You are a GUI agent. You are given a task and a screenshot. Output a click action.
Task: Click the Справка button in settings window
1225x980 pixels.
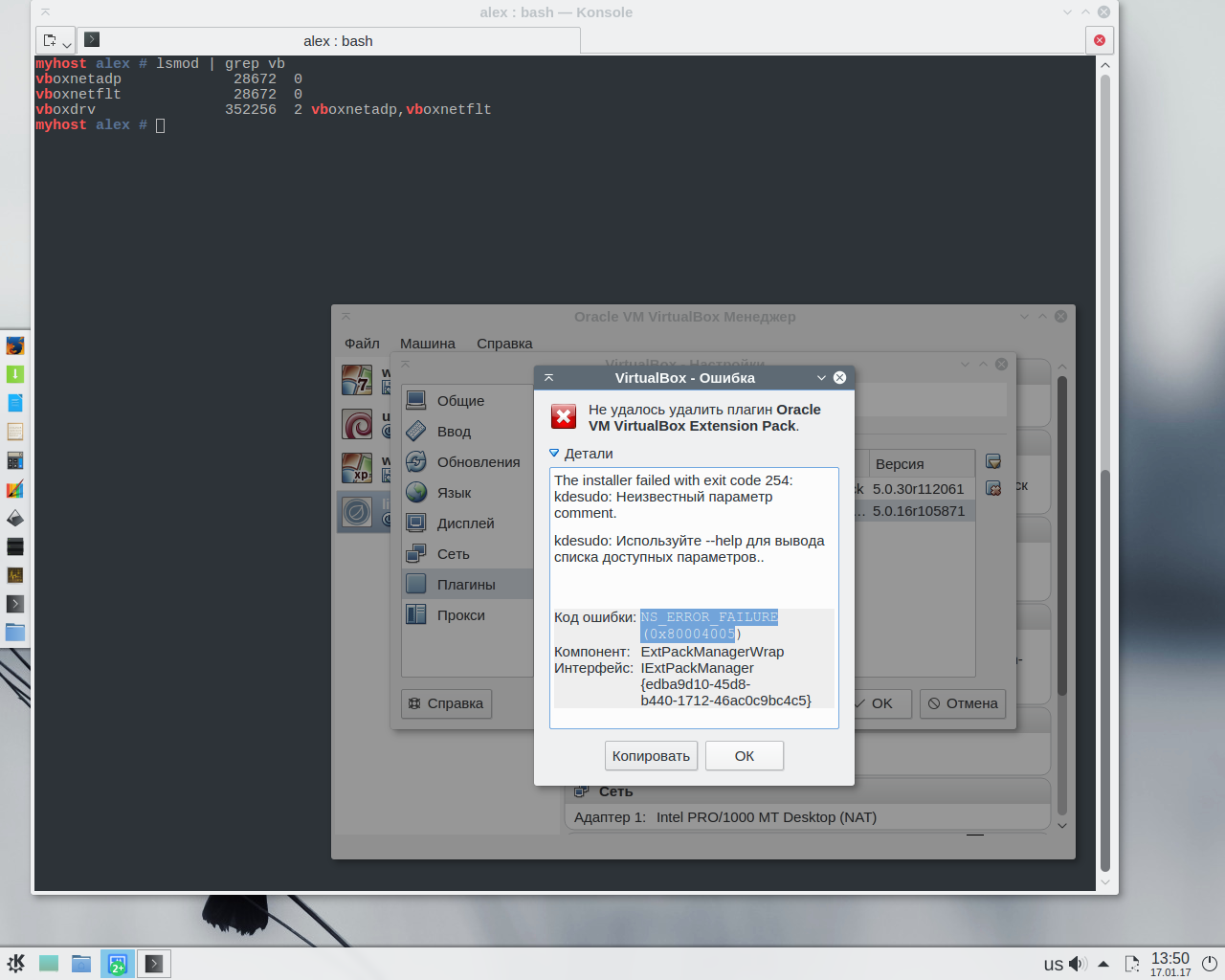pos(446,703)
